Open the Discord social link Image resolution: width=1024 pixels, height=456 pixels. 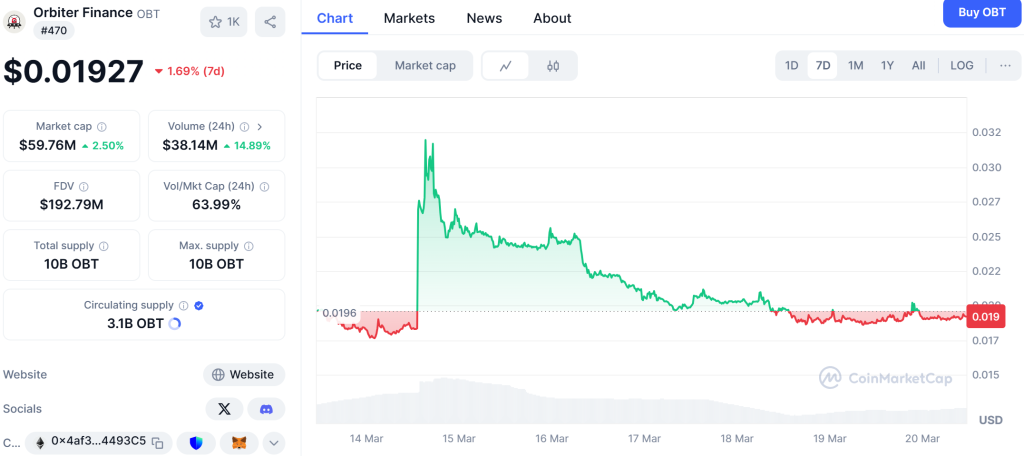pos(266,409)
